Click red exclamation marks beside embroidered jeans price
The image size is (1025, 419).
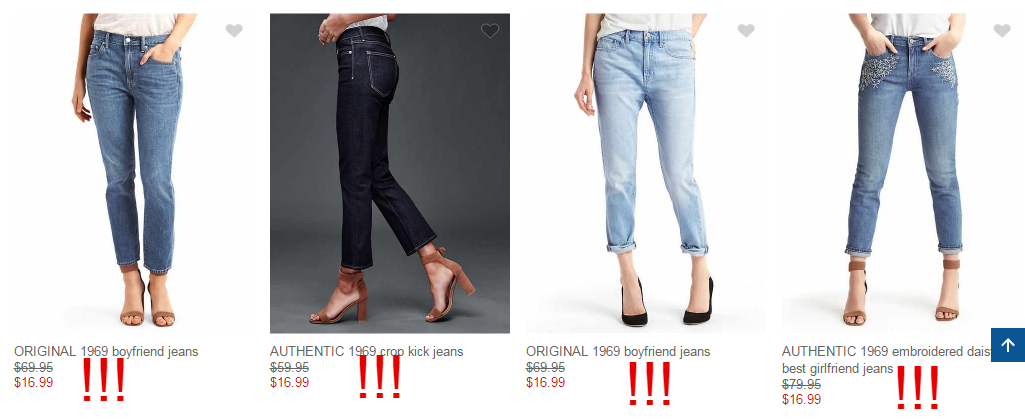tap(917, 388)
